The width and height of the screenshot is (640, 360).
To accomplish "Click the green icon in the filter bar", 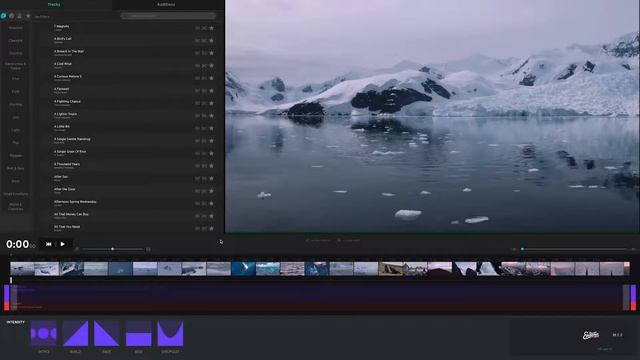I will tap(3, 16).
